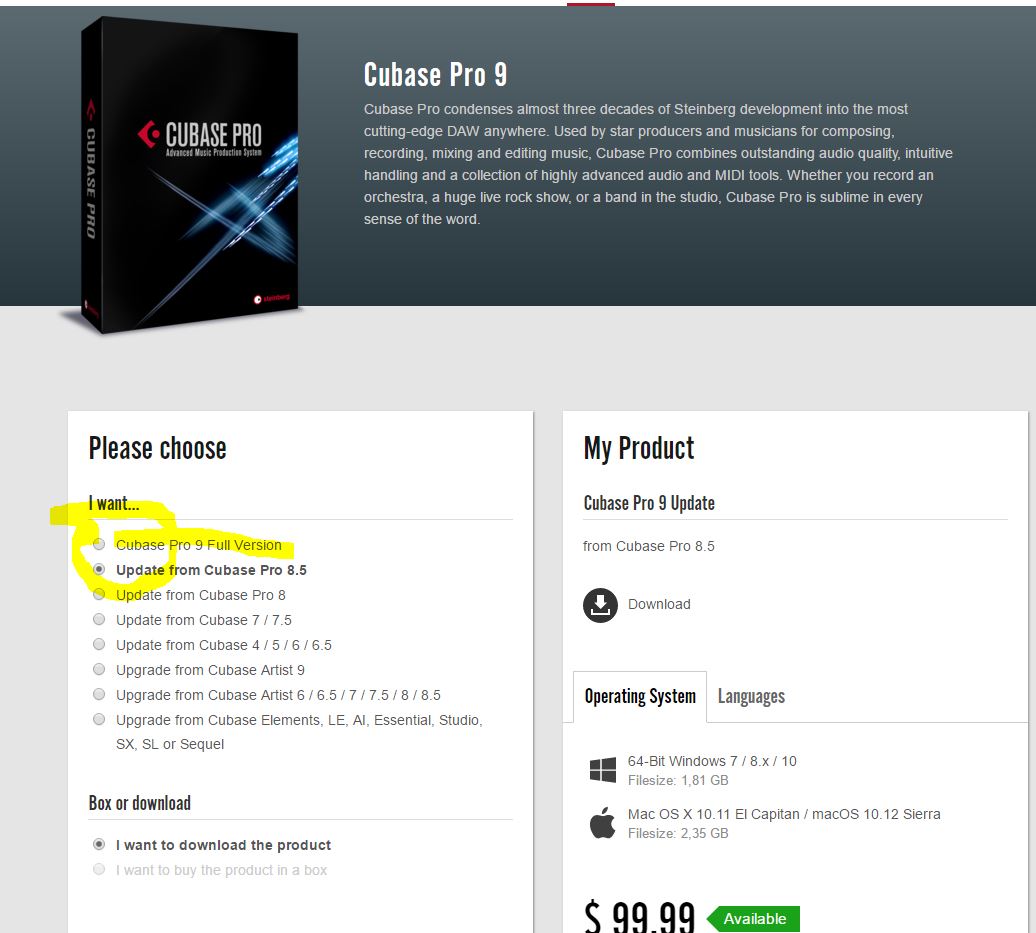Open the Operating System tab
Image resolution: width=1036 pixels, height=933 pixels.
pyautogui.click(x=640, y=696)
